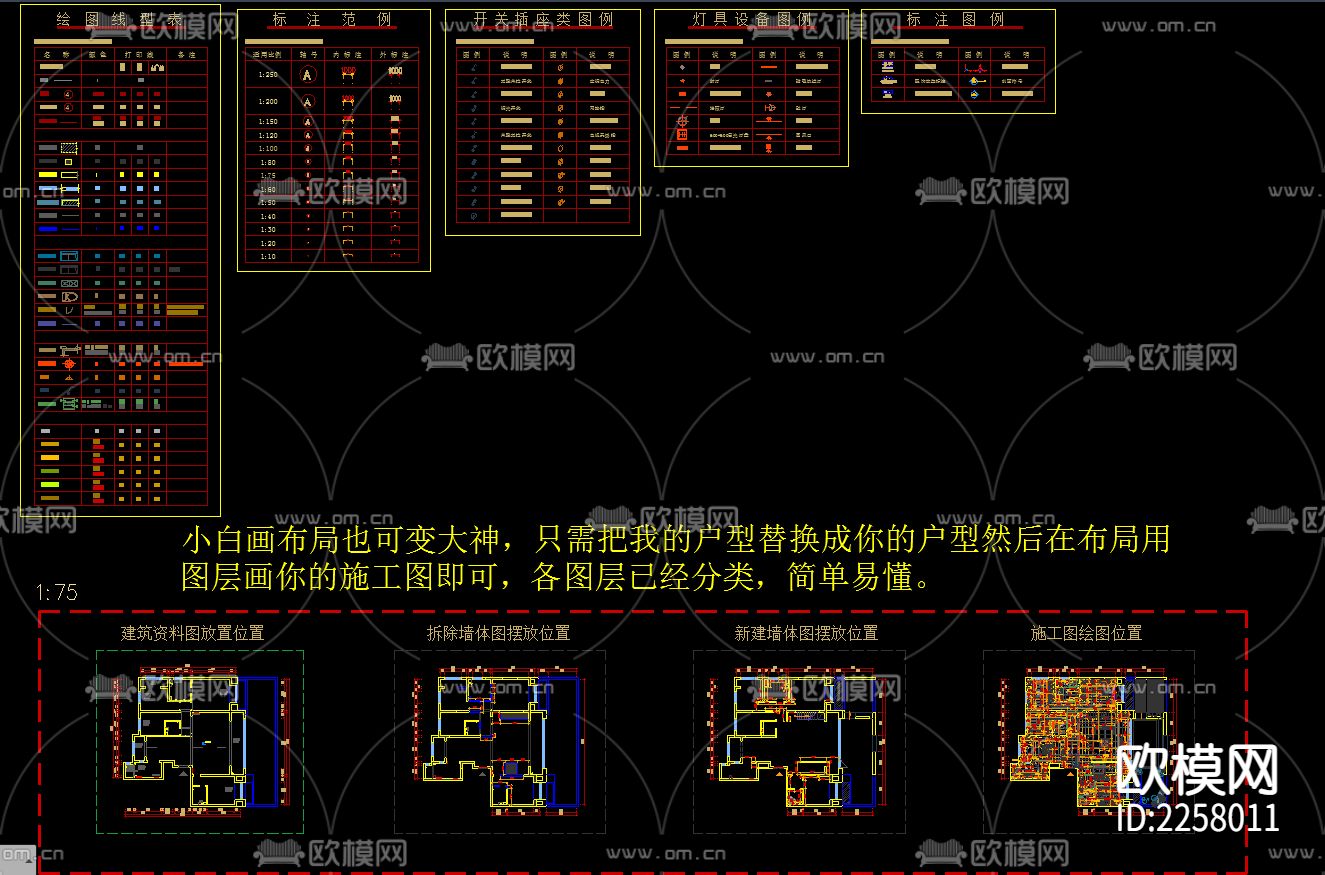Select the 1:100 scale row in 标注范例
1325x875 pixels.
click(x=268, y=148)
